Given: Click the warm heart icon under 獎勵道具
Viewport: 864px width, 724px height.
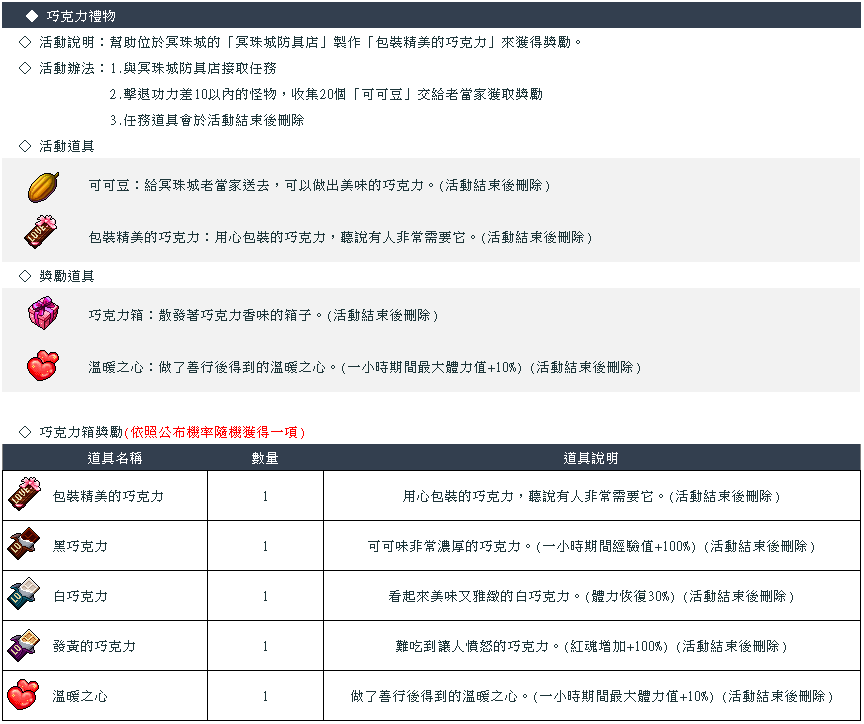Looking at the screenshot, I should pyautogui.click(x=43, y=366).
